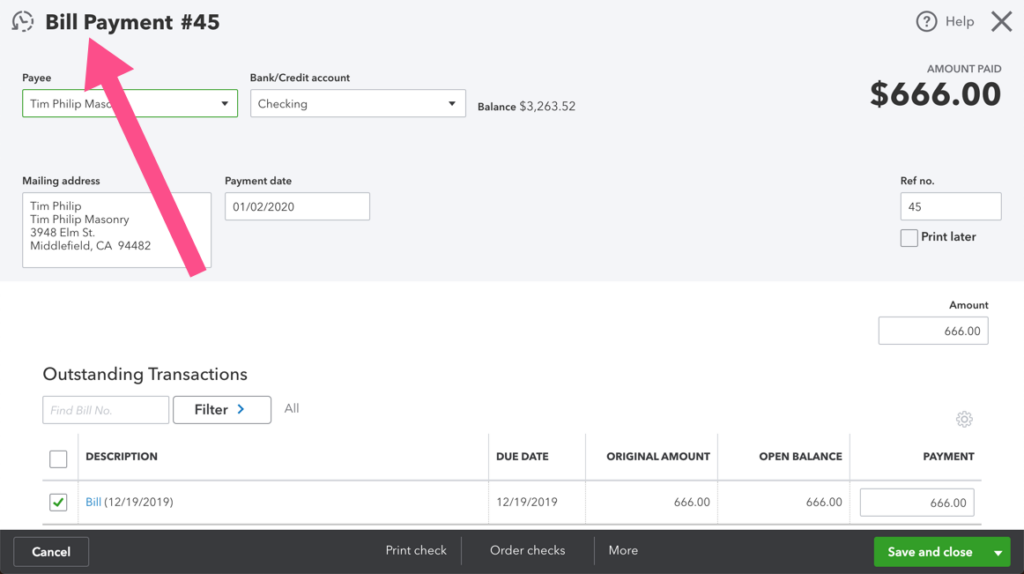The width and height of the screenshot is (1024, 574).
Task: Click the DUE DATE column header
Action: pyautogui.click(x=522, y=456)
